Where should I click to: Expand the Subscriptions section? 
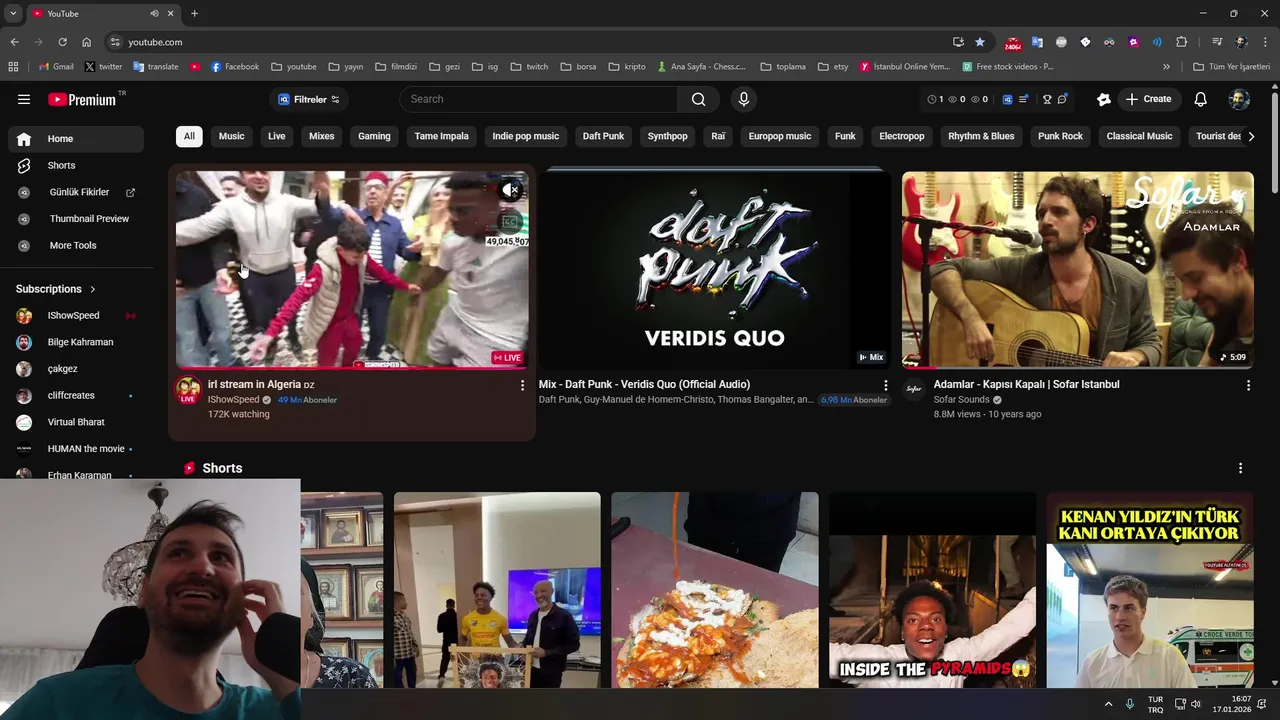pos(56,289)
